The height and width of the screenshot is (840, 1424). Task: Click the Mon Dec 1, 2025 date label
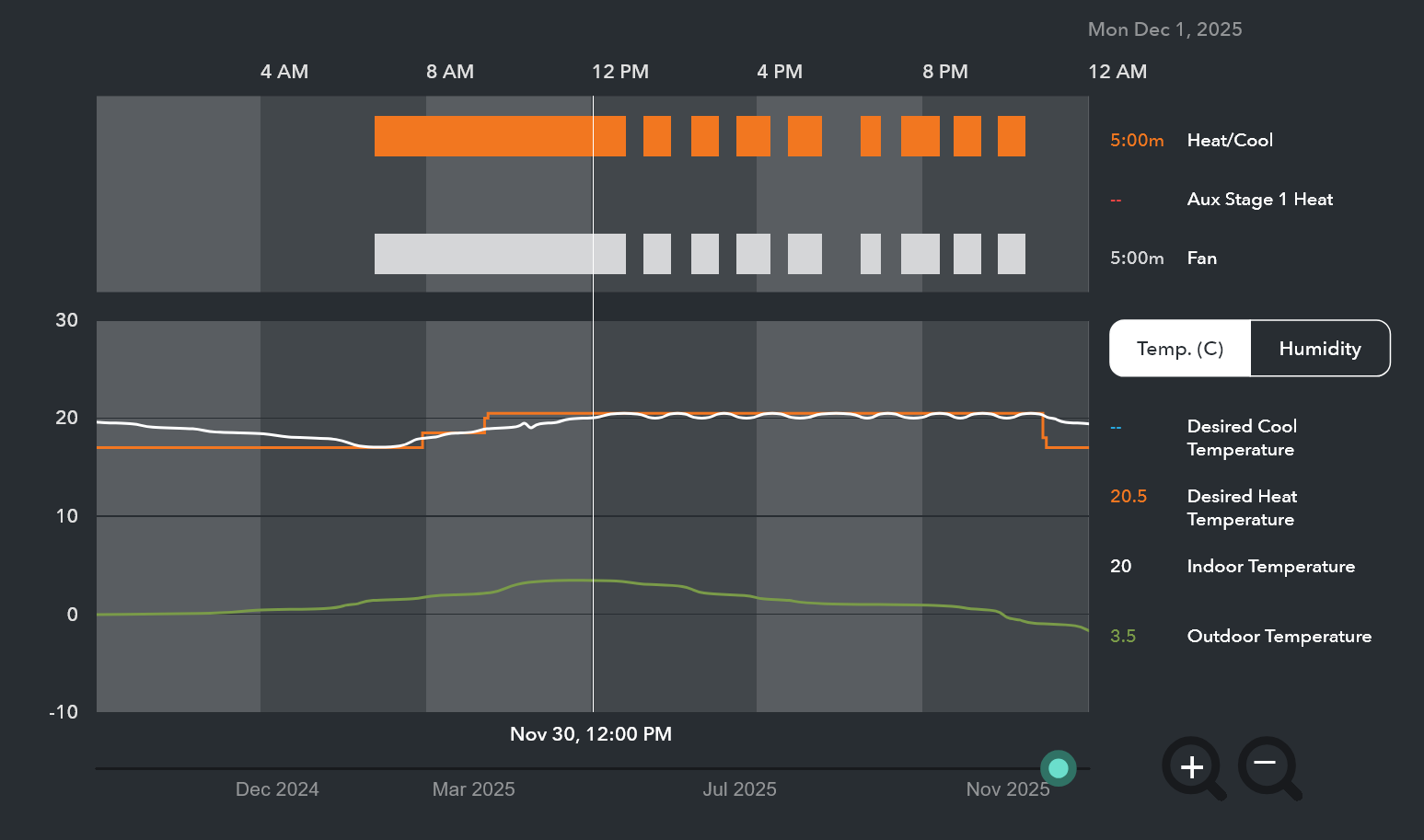(1164, 29)
